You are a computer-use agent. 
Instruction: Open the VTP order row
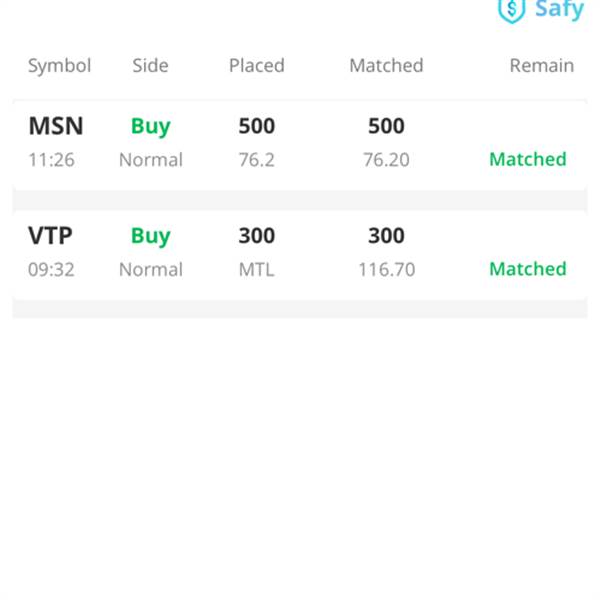300,255
